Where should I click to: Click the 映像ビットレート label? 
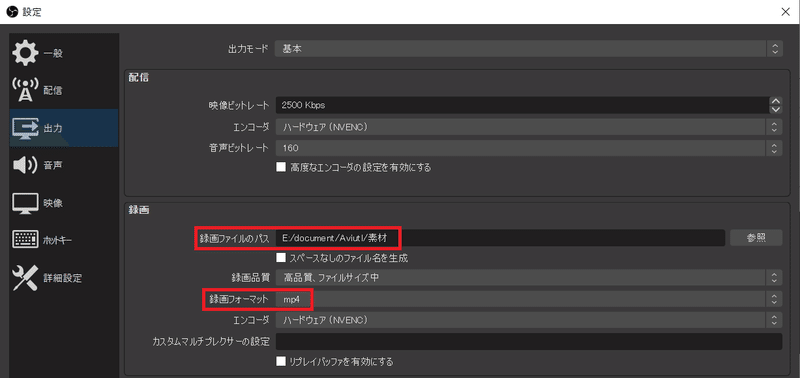point(238,105)
